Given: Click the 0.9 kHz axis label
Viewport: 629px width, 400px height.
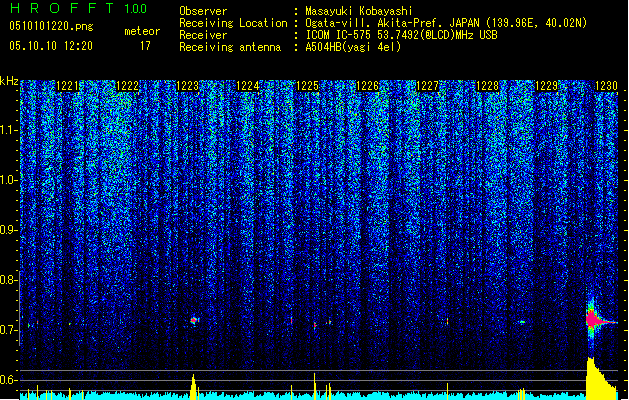Looking at the screenshot, I should point(9,230).
